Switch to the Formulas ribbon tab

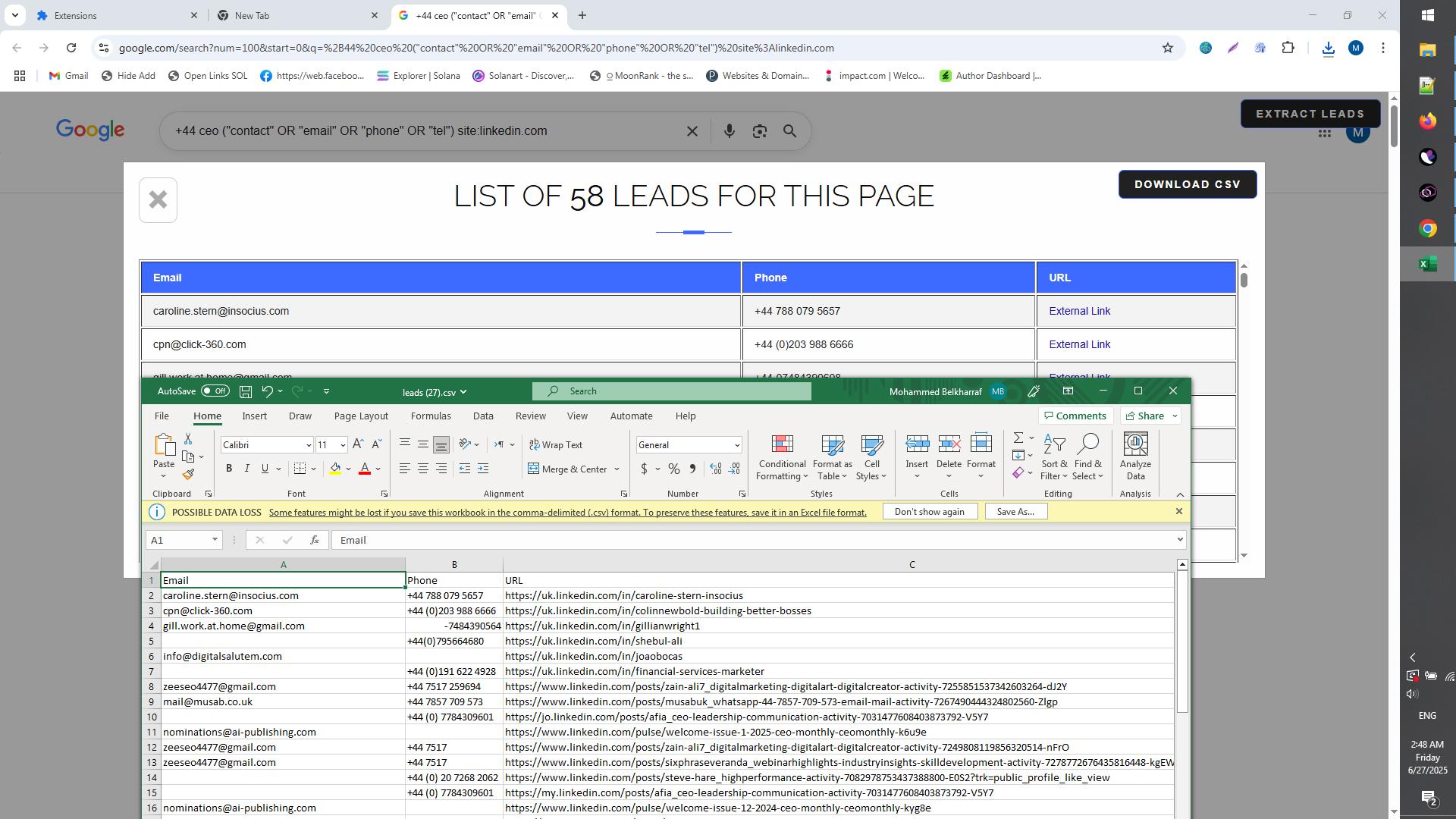coord(431,416)
